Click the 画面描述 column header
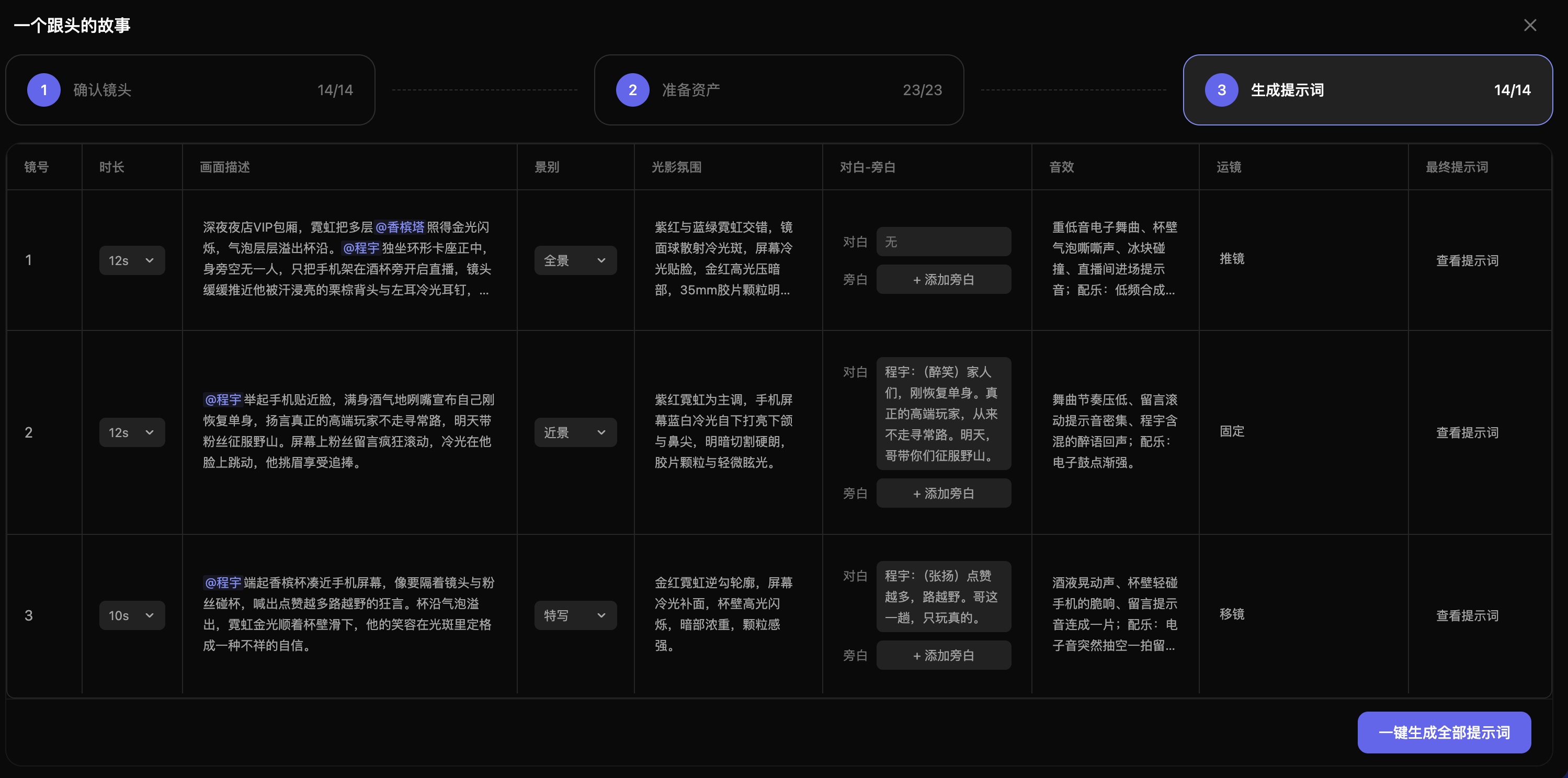 (x=224, y=167)
